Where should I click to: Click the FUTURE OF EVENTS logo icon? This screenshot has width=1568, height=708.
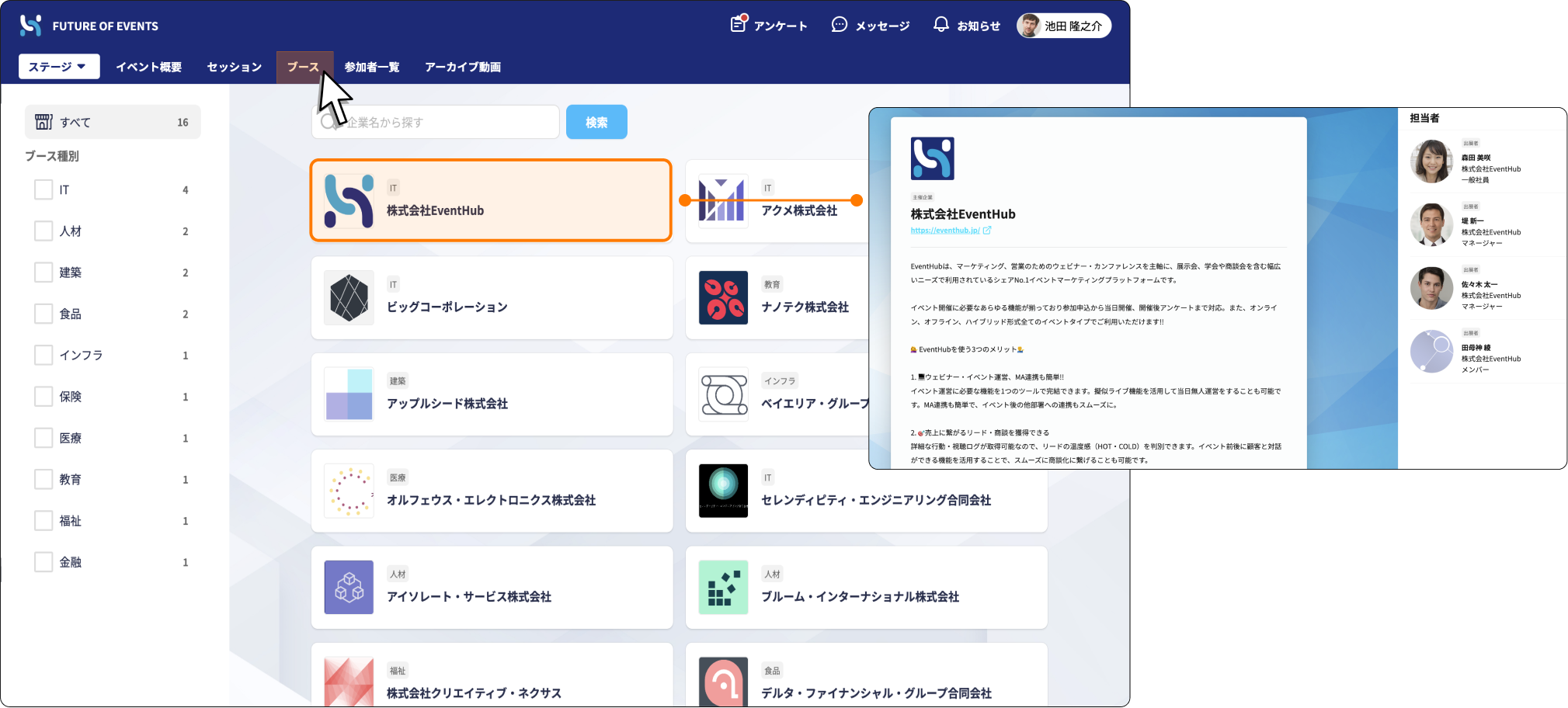pyautogui.click(x=30, y=26)
